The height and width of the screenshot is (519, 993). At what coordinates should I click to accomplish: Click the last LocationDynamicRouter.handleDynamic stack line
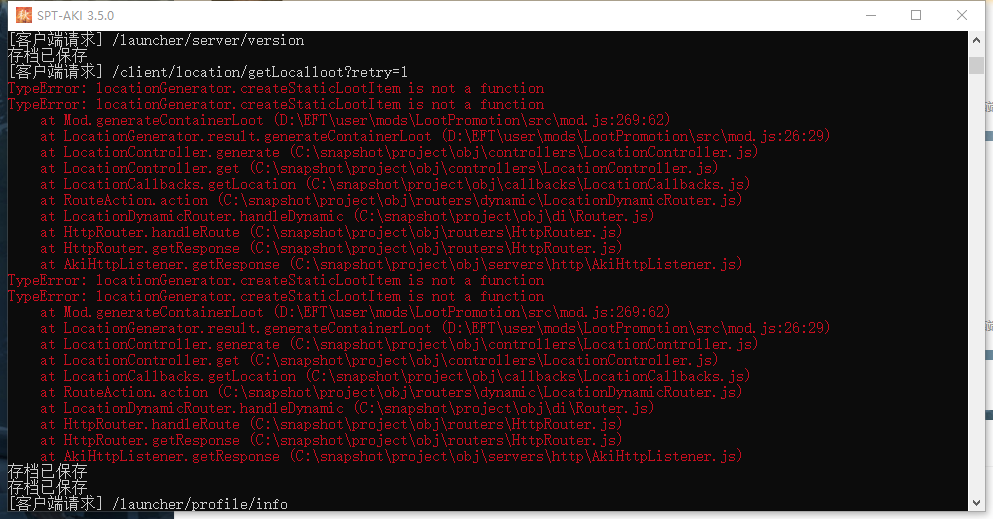click(347, 408)
